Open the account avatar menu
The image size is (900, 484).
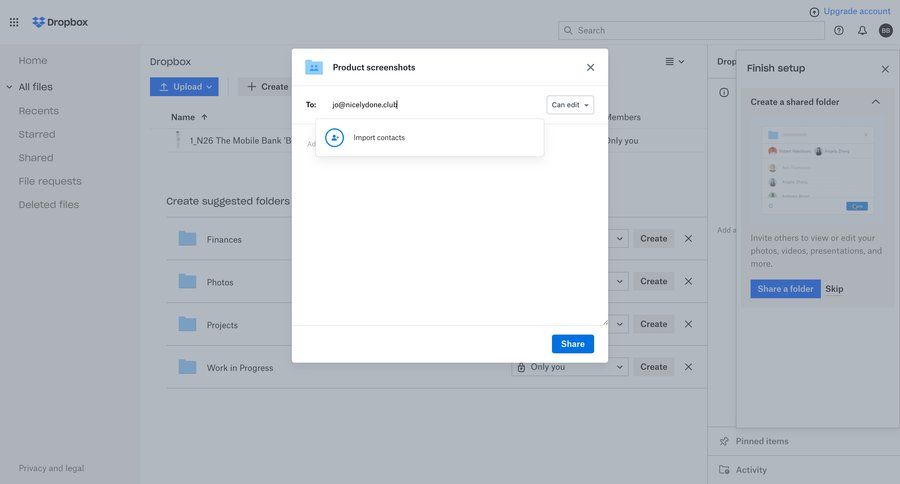[886, 30]
